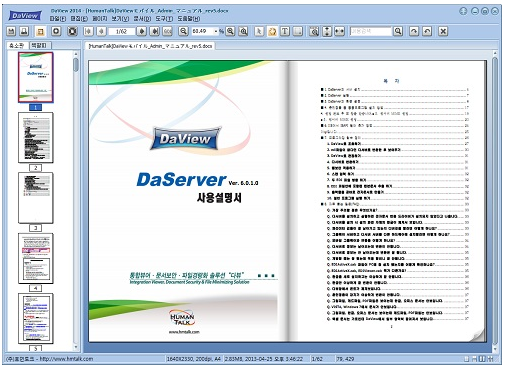Select the text selection T tool

tap(285, 31)
